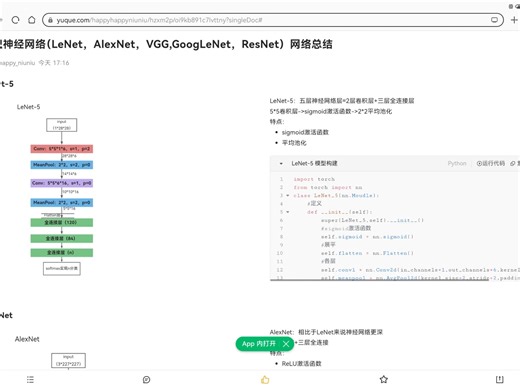
Task: Open comments with the chat bubble icon
Action: coord(146,379)
